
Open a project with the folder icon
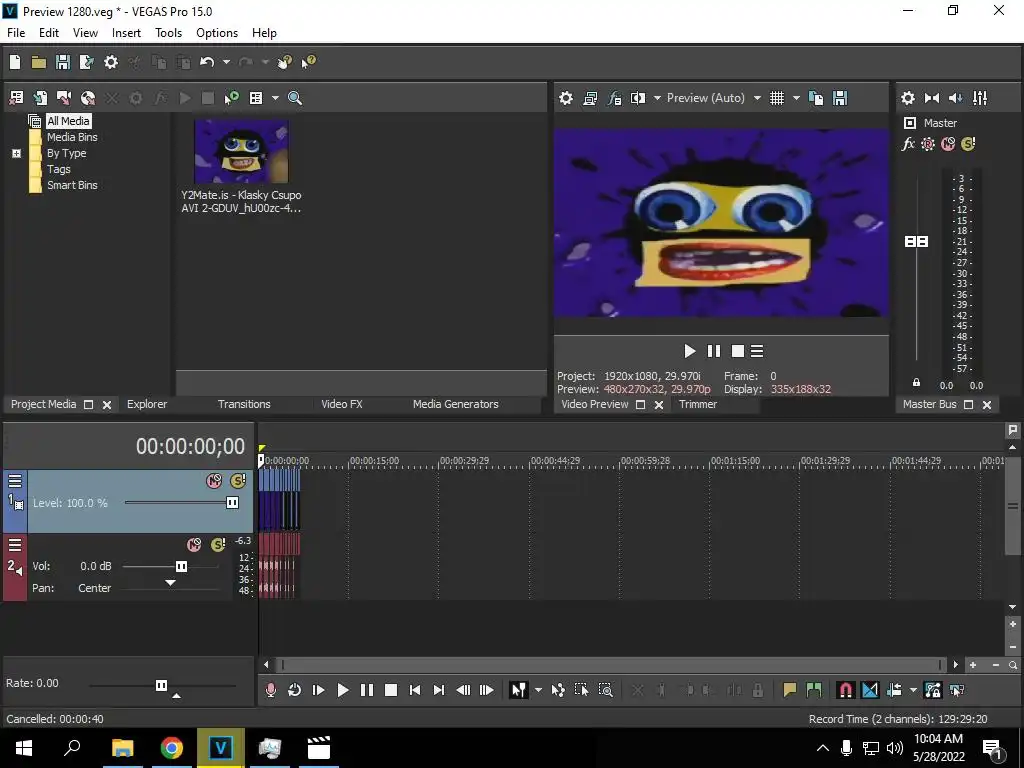pyautogui.click(x=39, y=62)
